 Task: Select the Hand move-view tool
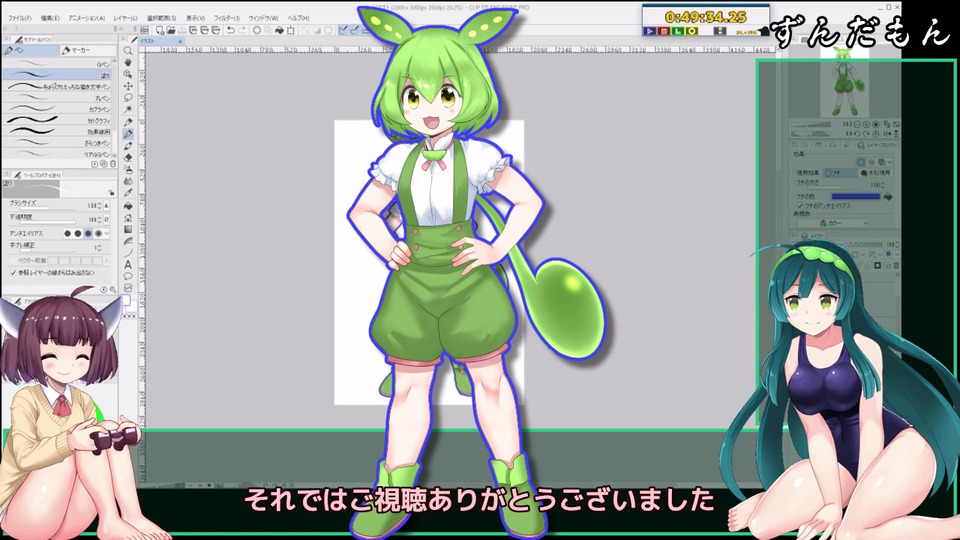(128, 62)
